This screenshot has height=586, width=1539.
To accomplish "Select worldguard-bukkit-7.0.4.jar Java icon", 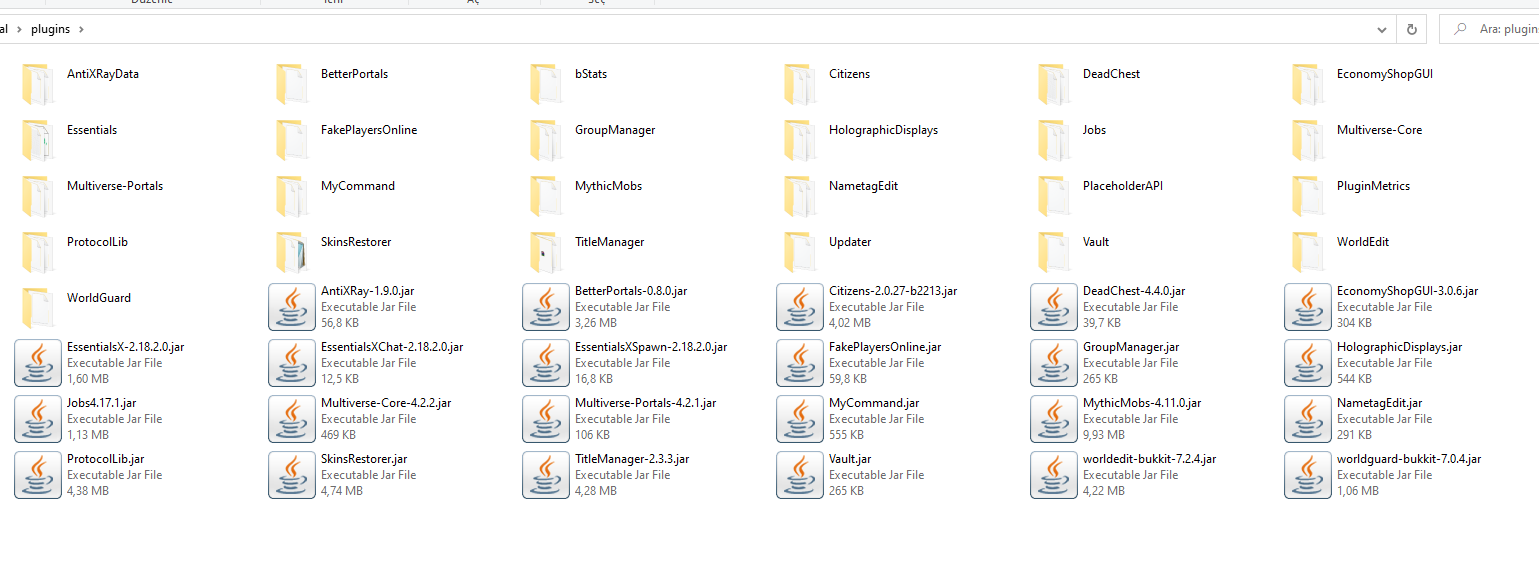I will (x=1307, y=475).
